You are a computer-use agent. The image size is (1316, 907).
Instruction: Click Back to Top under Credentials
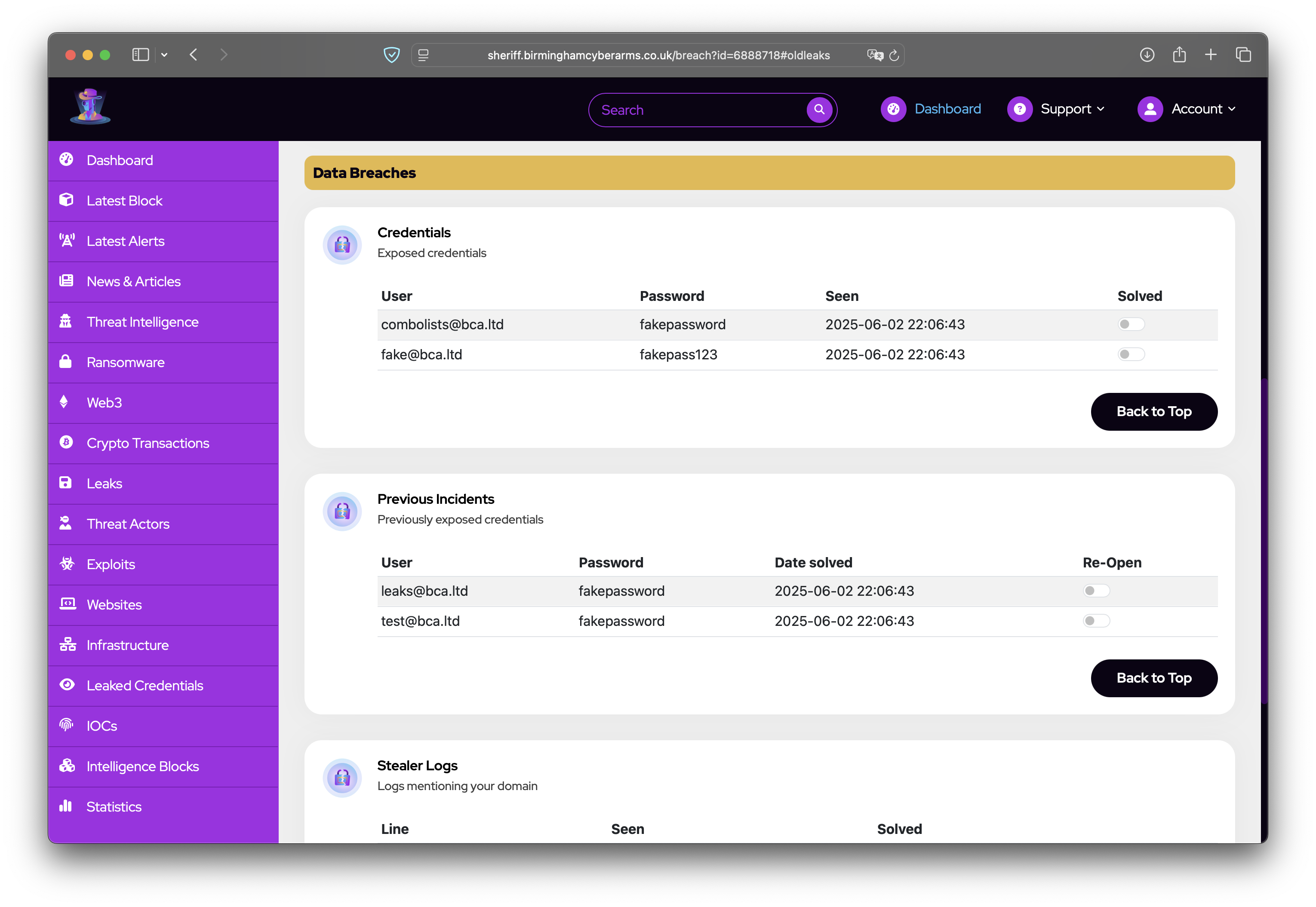1153,411
